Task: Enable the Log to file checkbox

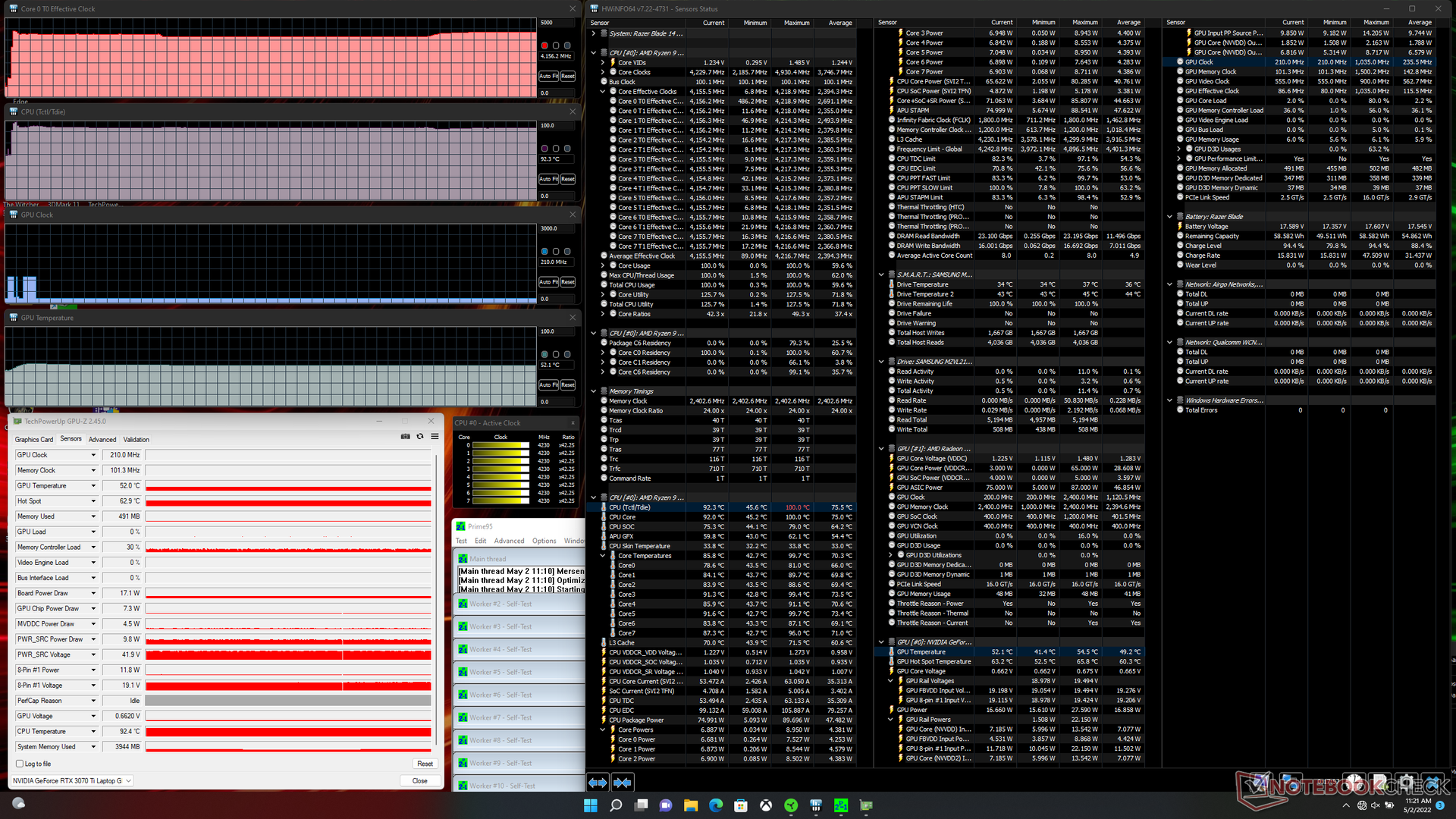Action: (20, 764)
